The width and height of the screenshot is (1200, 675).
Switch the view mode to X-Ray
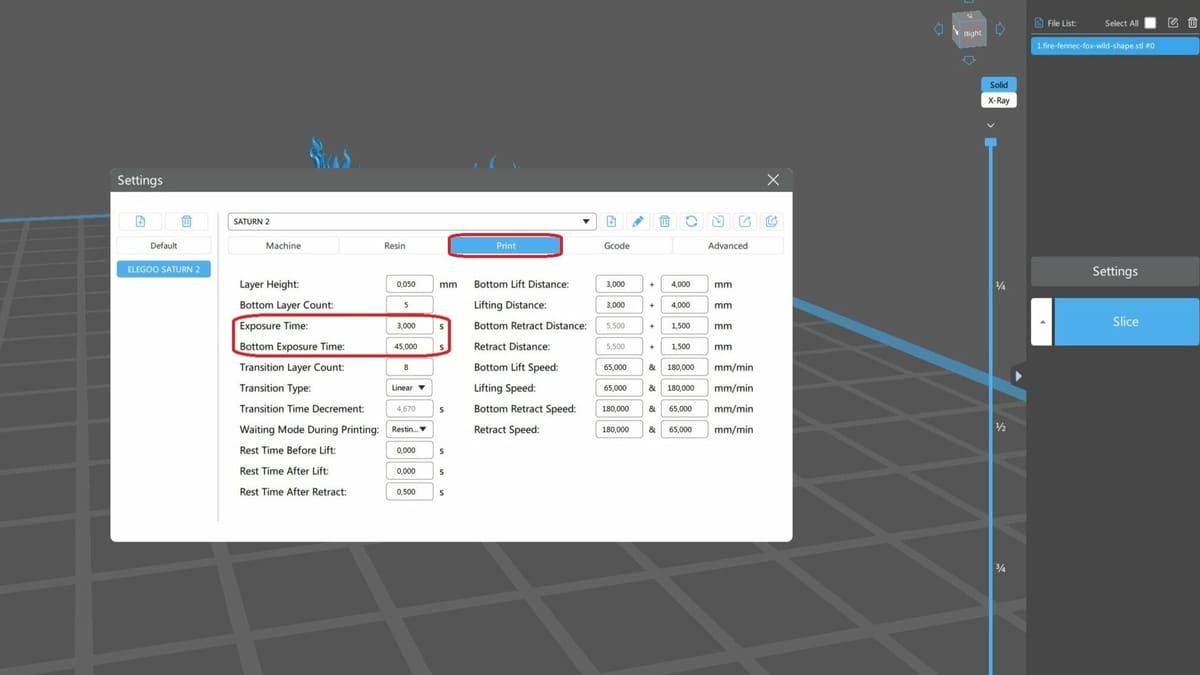pyautogui.click(x=998, y=101)
